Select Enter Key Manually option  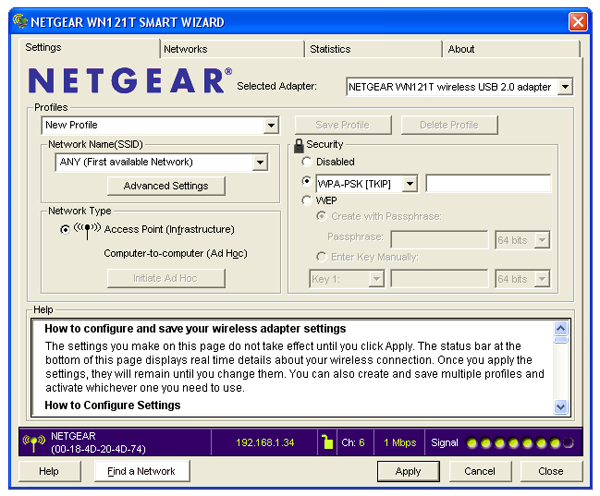[x=321, y=257]
